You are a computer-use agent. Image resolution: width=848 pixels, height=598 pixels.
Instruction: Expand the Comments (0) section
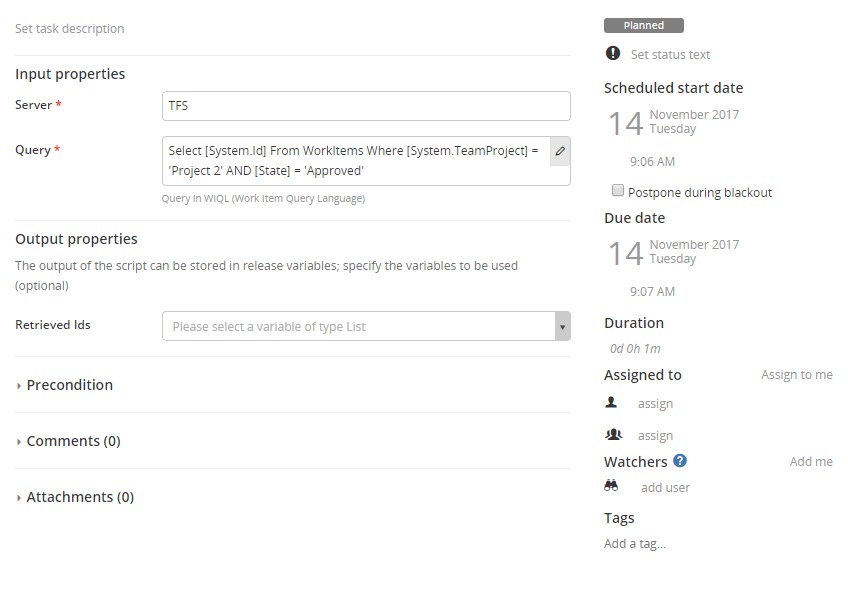tap(73, 441)
